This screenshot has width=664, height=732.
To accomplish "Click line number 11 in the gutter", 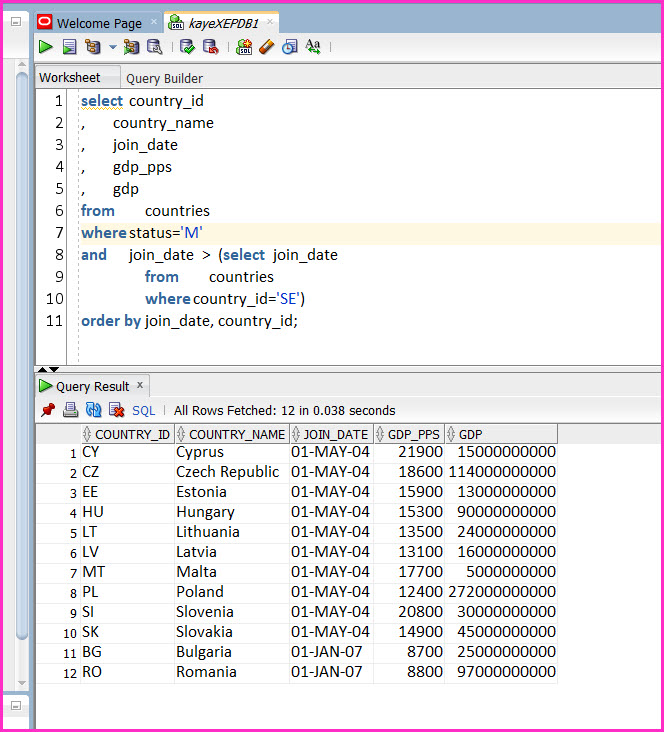I will pos(54,321).
